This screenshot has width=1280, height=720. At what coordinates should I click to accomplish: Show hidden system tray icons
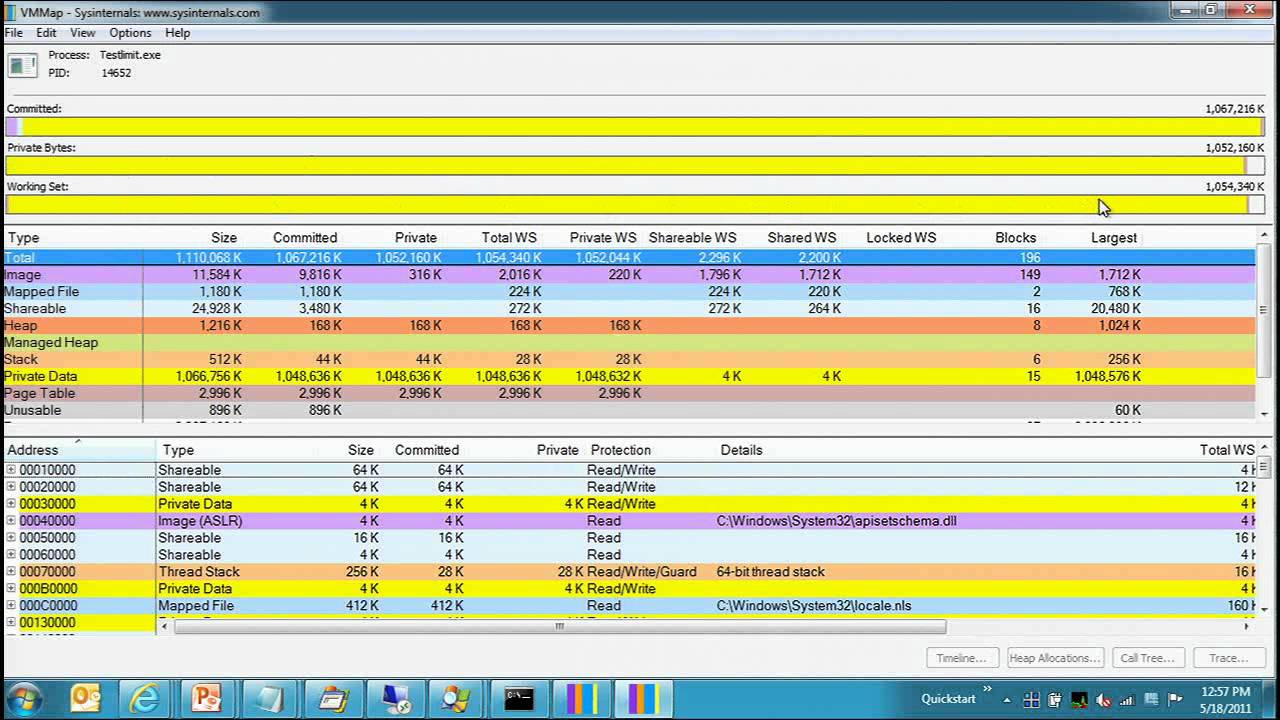click(x=1007, y=700)
